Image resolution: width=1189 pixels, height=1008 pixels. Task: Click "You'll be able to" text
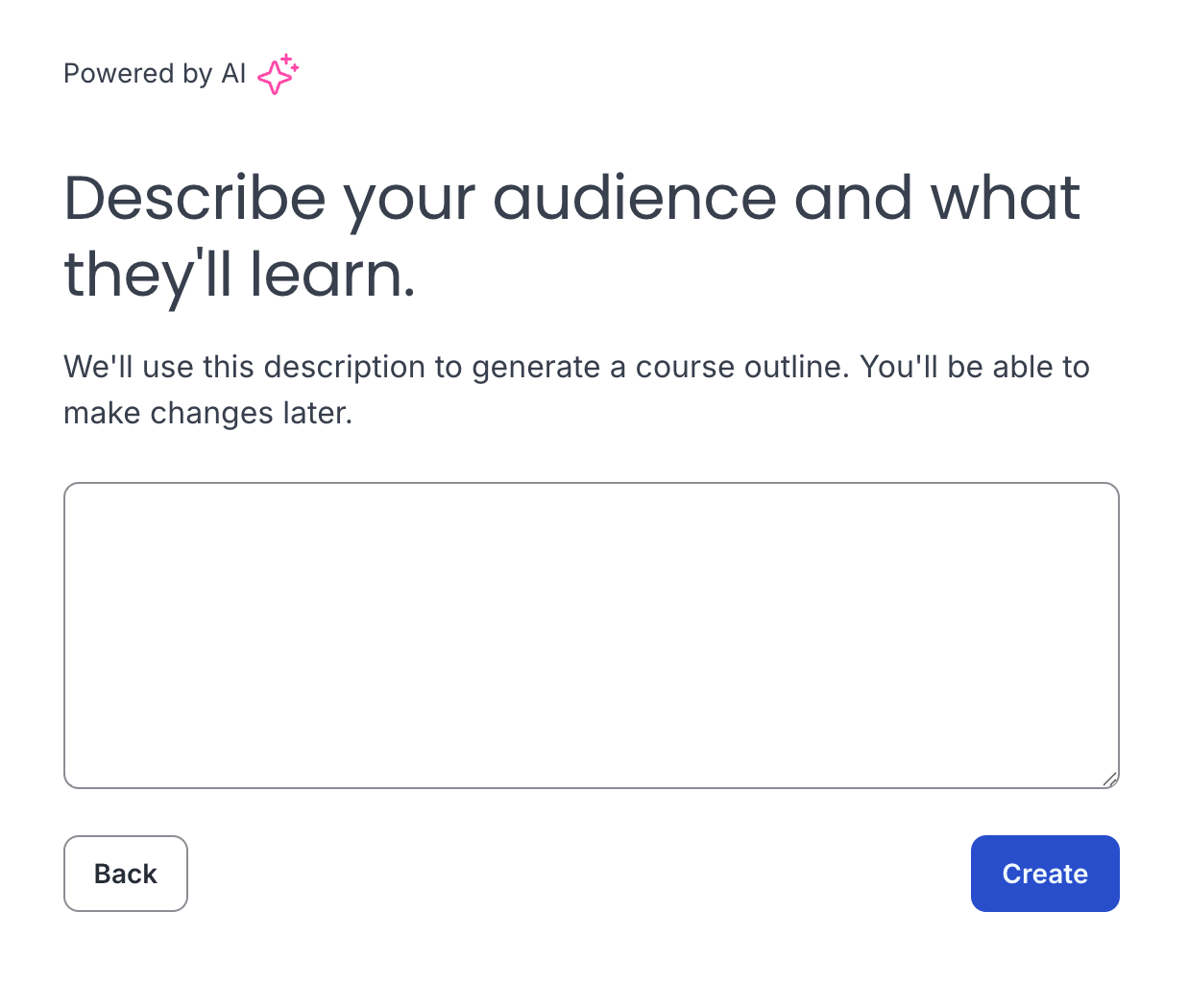pos(974,368)
